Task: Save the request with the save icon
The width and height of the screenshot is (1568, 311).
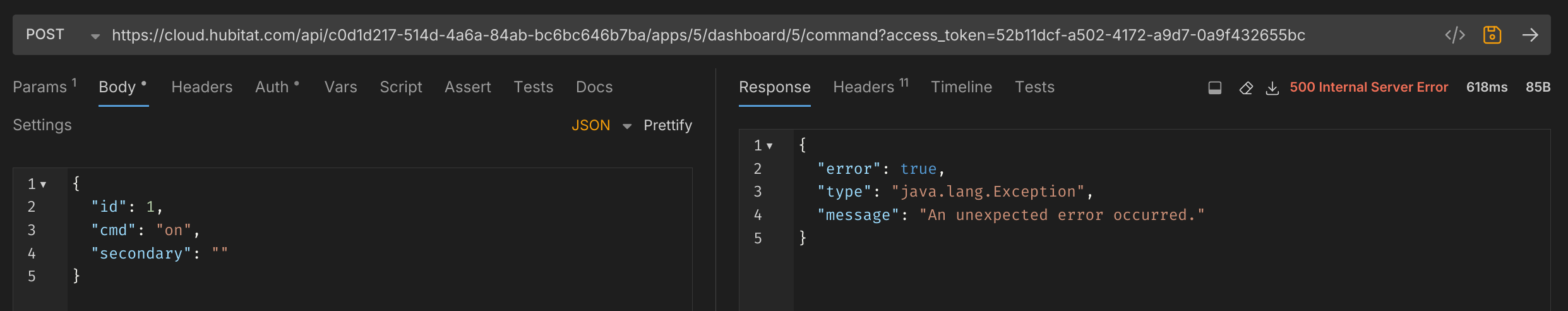Action: pos(1492,35)
